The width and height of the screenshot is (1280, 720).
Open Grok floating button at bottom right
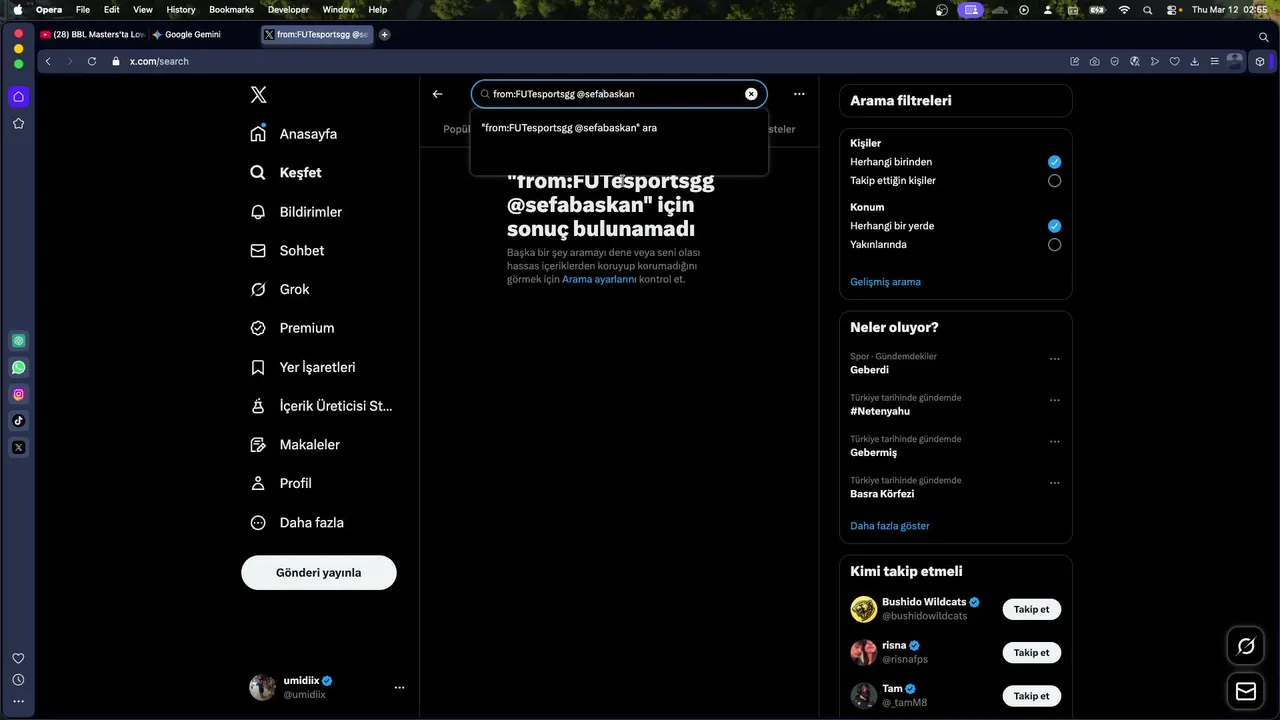[x=1246, y=646]
